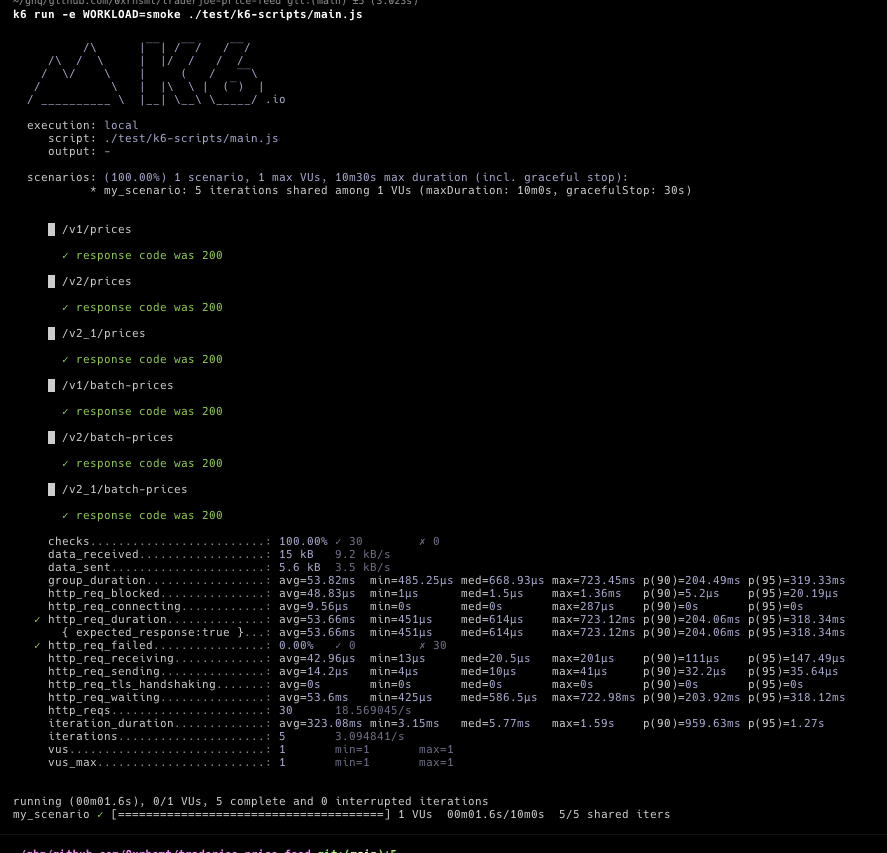This screenshot has height=853, width=887.
Task: Click the '✗ 0' failures count in checks row
Action: [x=429, y=542]
